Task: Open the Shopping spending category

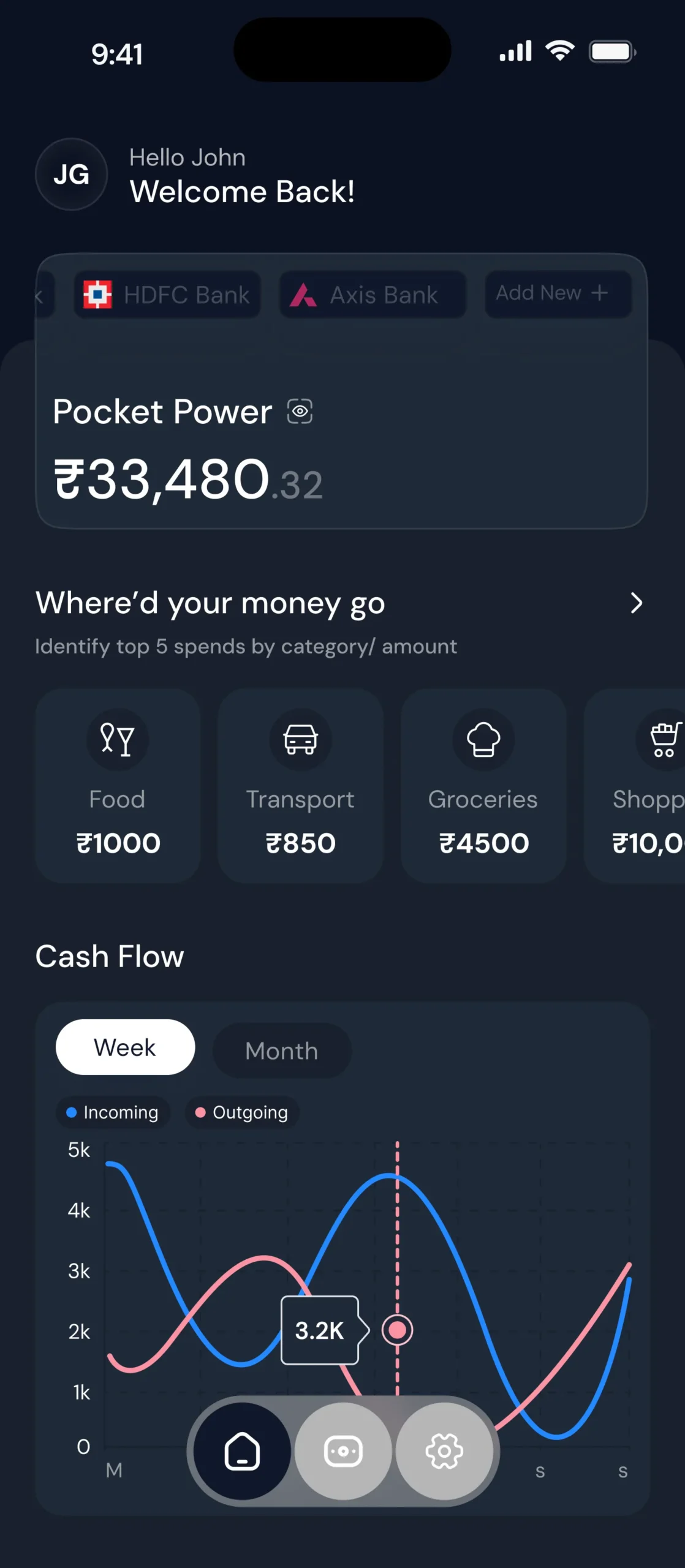Action: click(646, 786)
